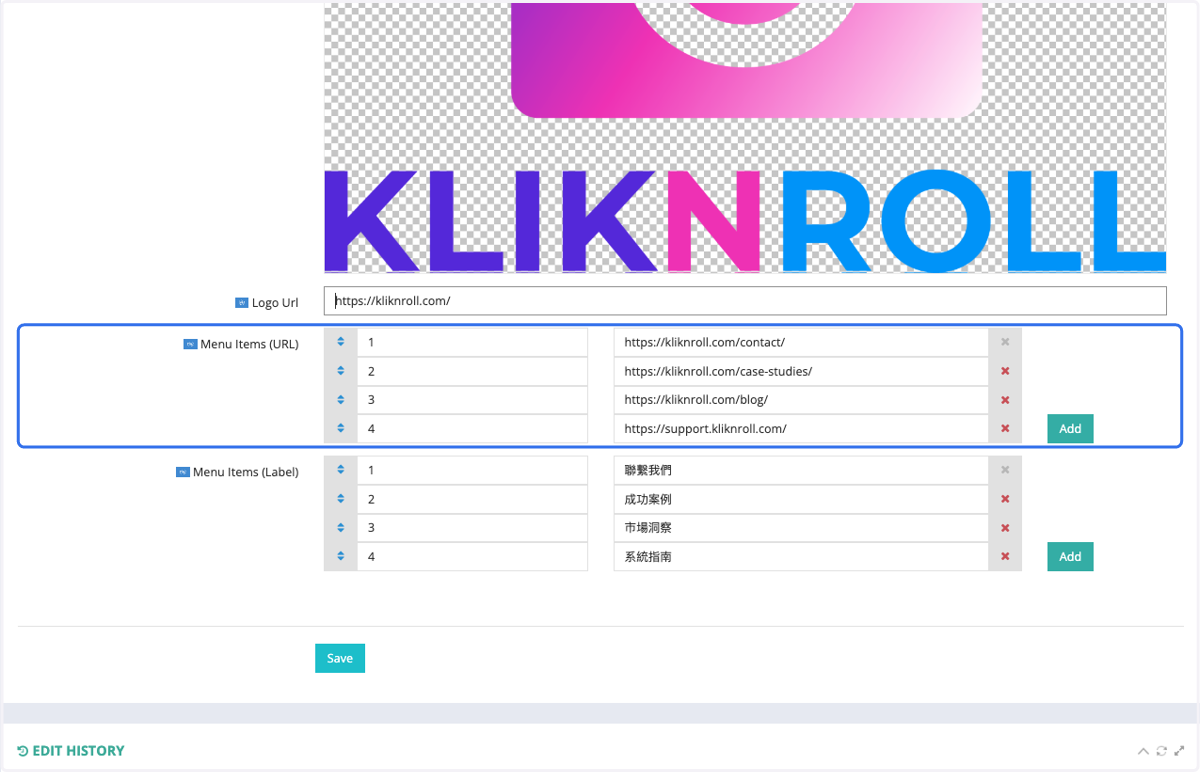Delete the support.kliknroll.com URL row

tap(1005, 428)
